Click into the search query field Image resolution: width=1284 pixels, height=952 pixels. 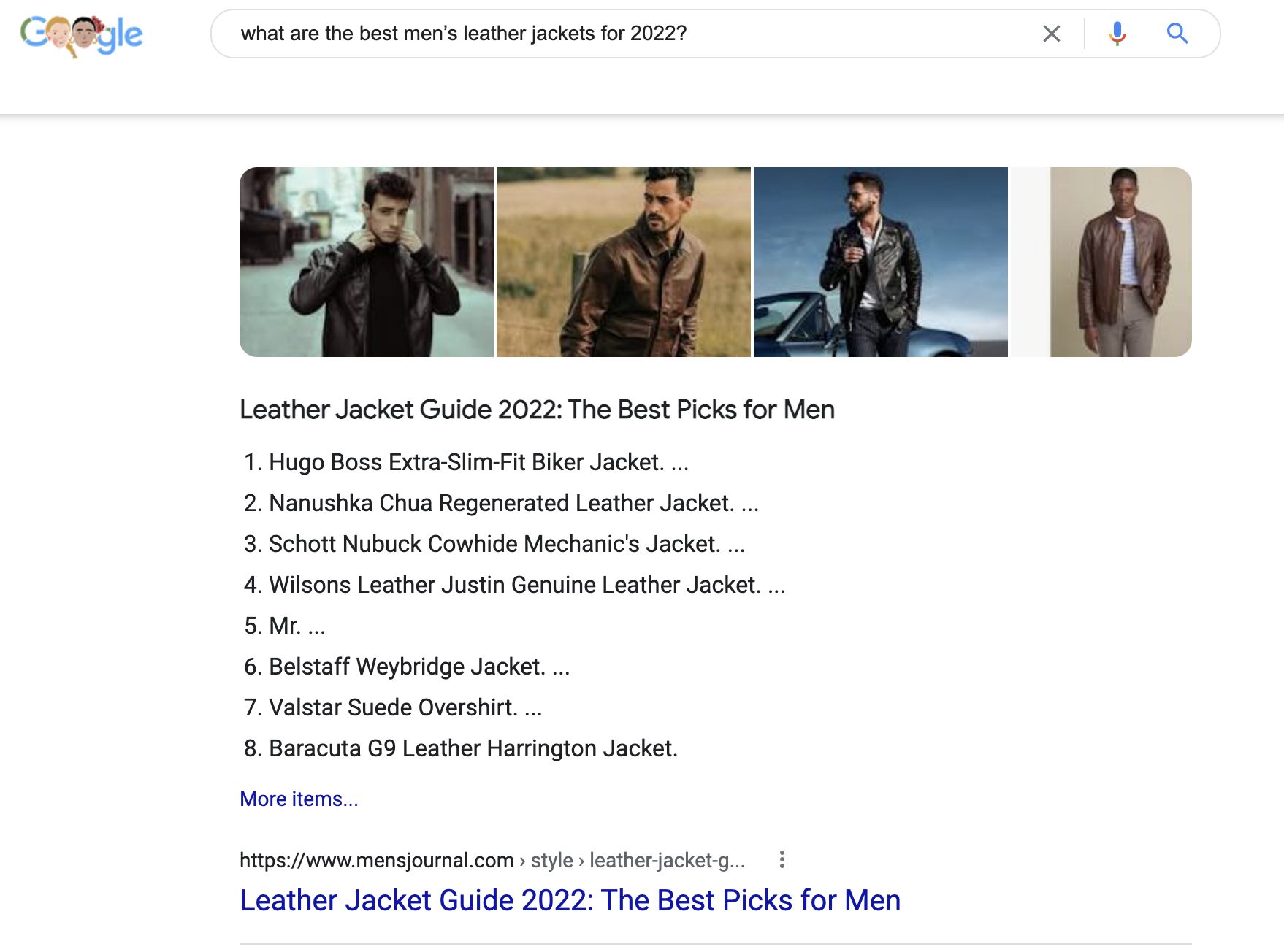tap(621, 34)
